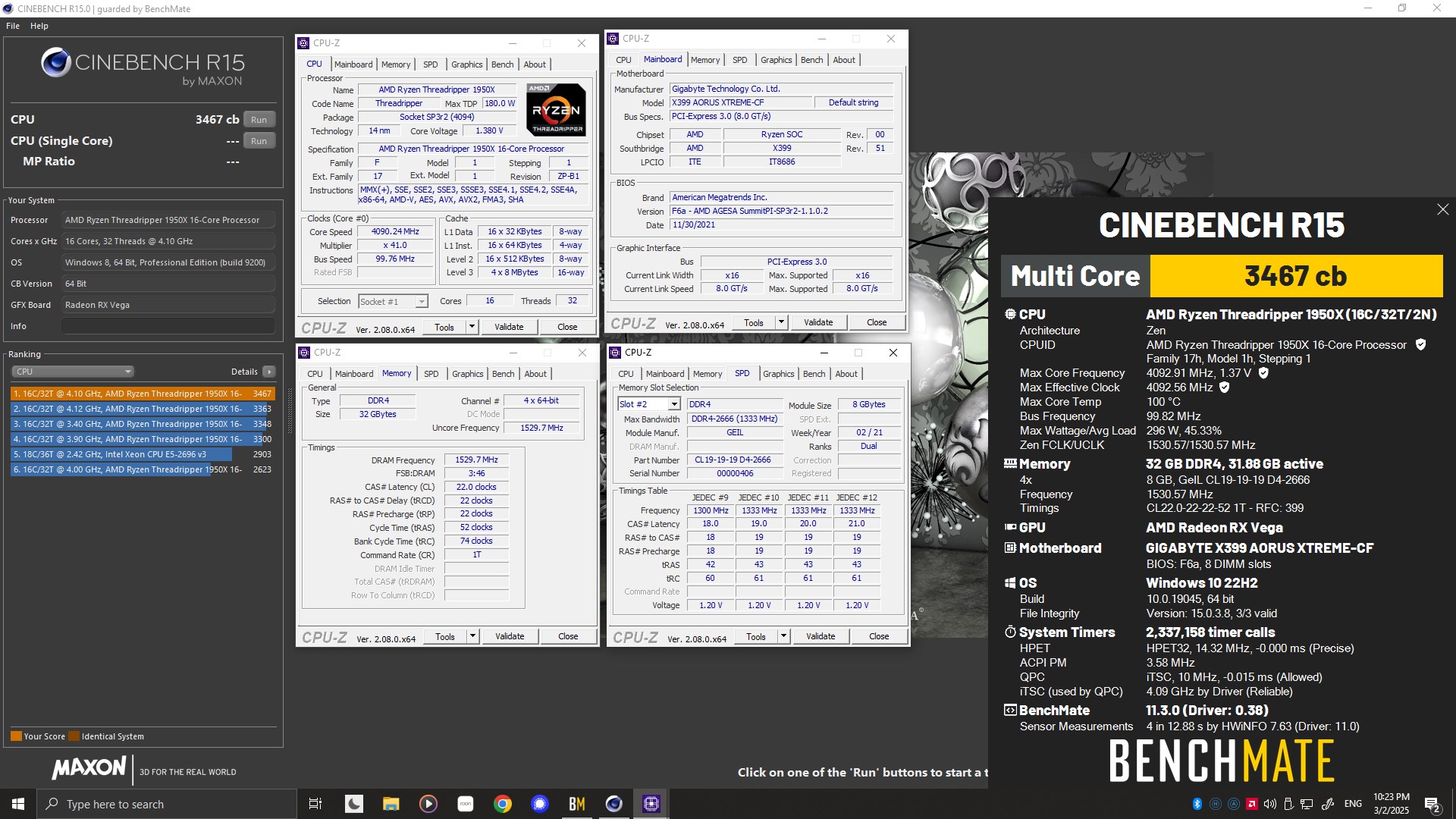Viewport: 1456px width, 819px height.
Task: Open the CPU ranking type dropdown
Action: [73, 372]
